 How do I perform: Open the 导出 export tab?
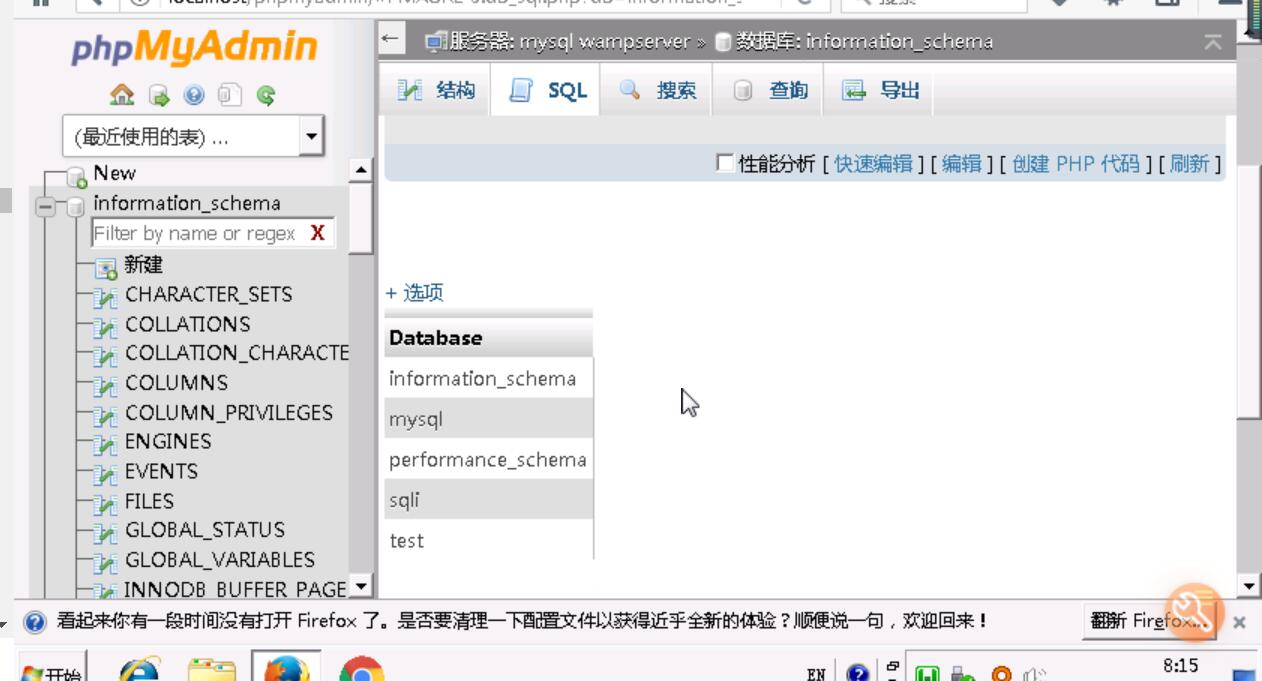880,91
